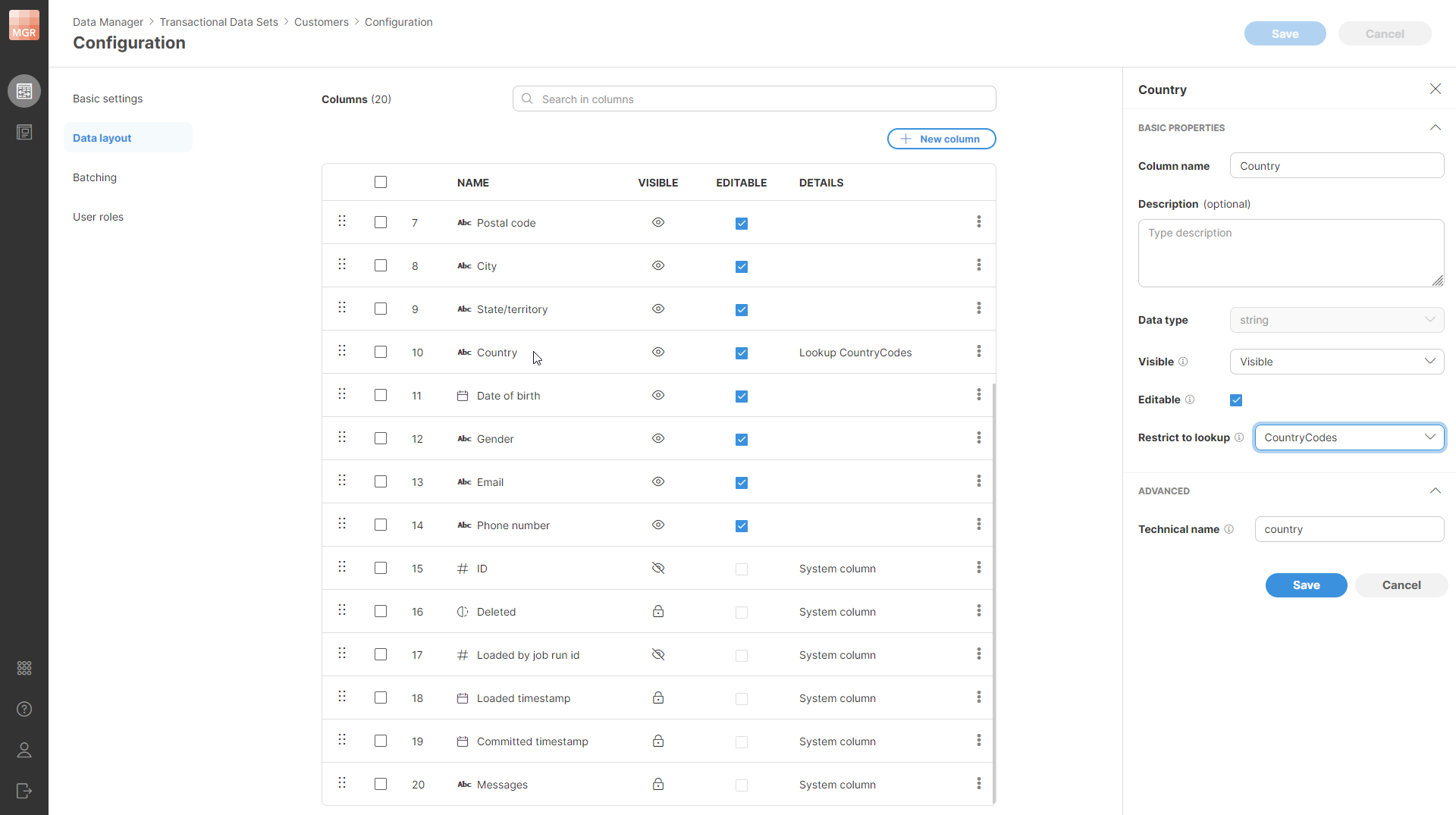Open User roles section
Viewport: 1456px width, 815px height.
[x=98, y=217]
